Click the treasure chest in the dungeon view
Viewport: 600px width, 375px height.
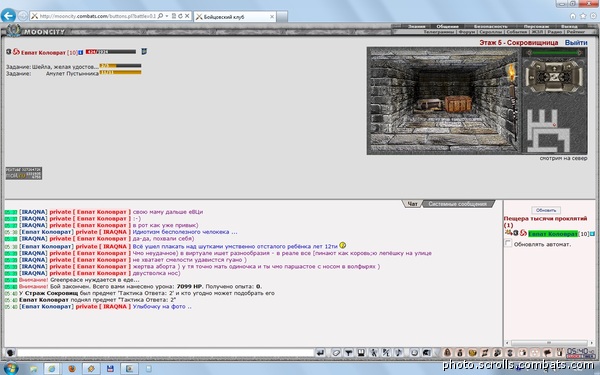pos(458,103)
